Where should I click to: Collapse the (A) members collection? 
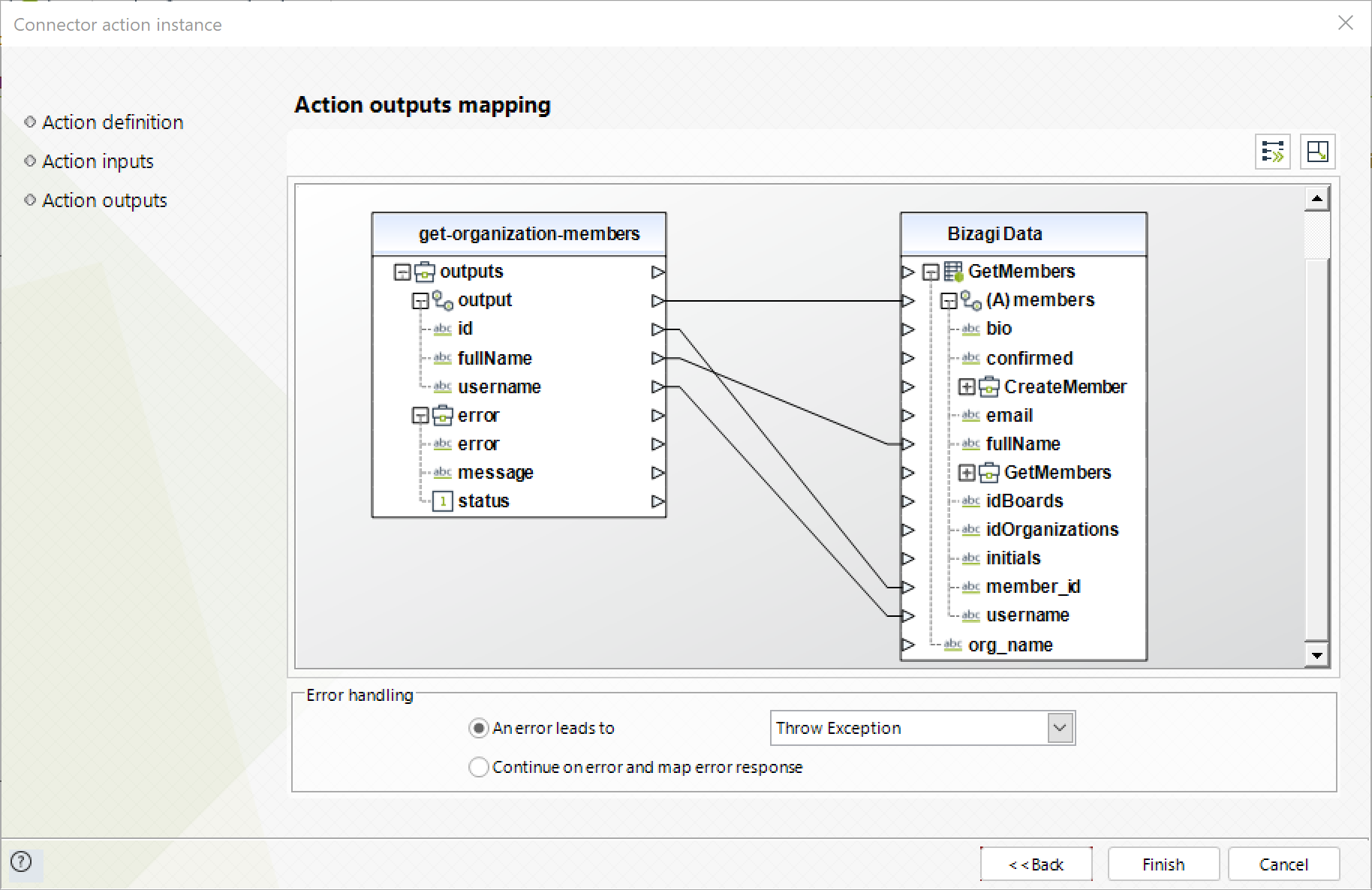[x=949, y=301]
